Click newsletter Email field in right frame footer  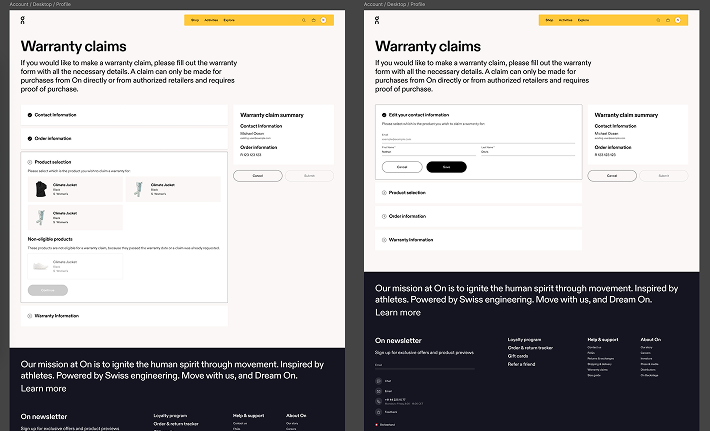425,365
